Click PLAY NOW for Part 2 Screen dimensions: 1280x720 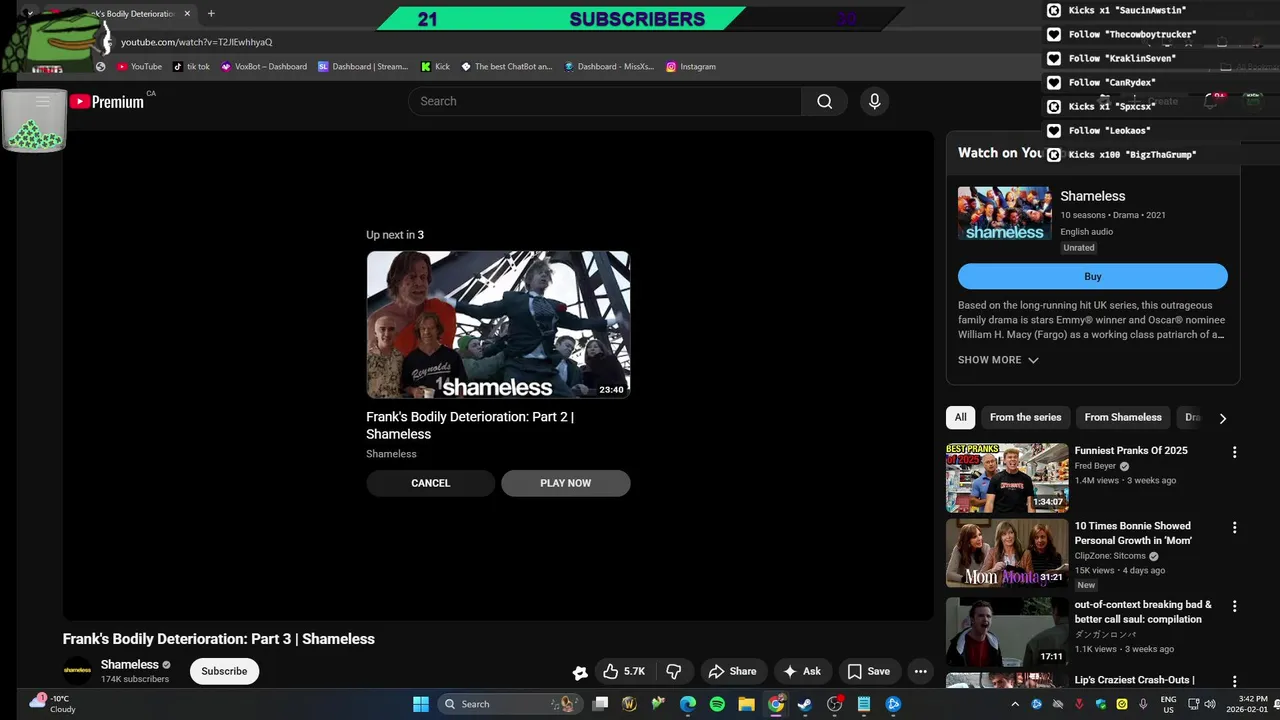click(x=565, y=483)
